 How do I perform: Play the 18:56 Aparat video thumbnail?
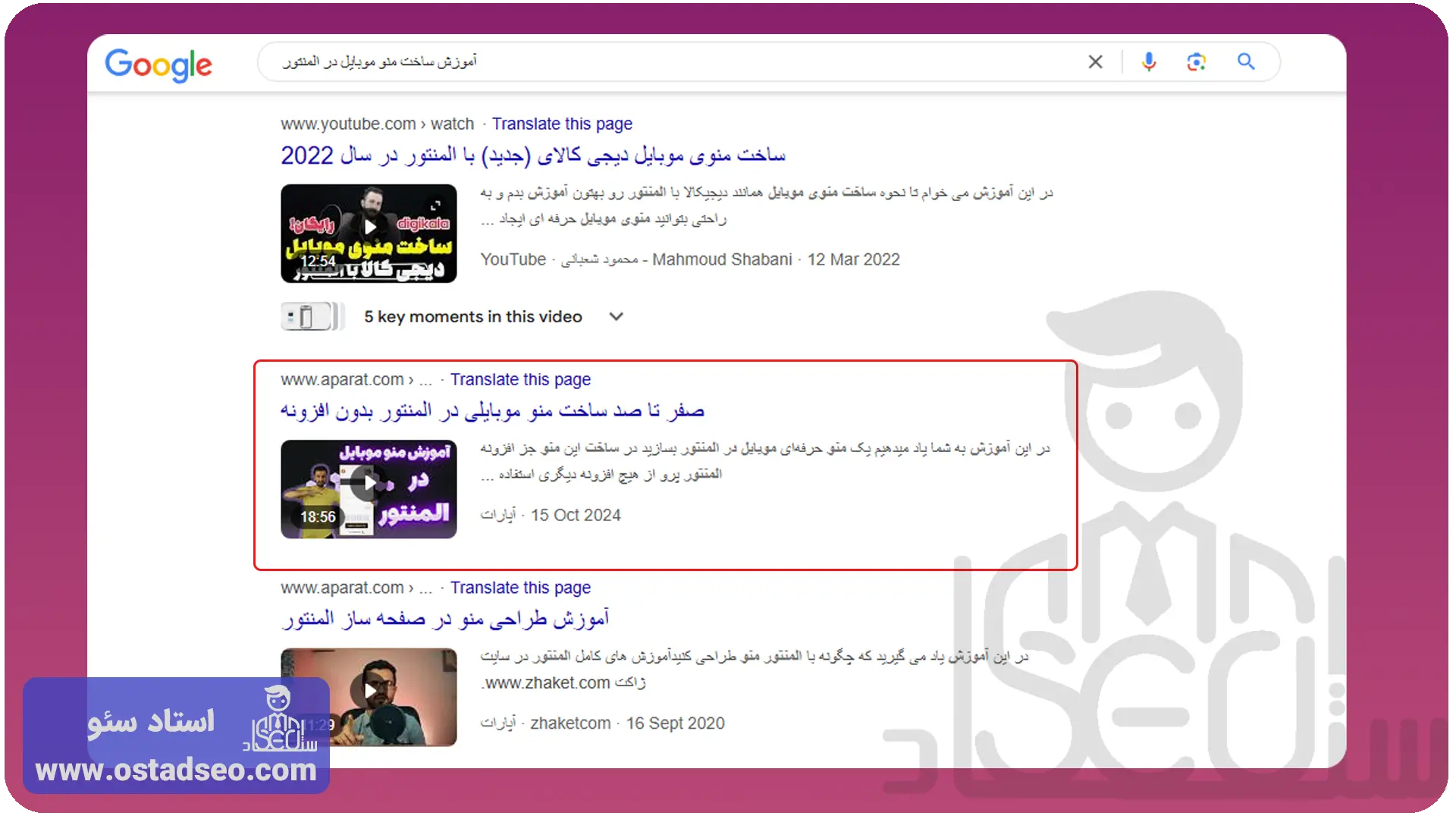pyautogui.click(x=369, y=489)
